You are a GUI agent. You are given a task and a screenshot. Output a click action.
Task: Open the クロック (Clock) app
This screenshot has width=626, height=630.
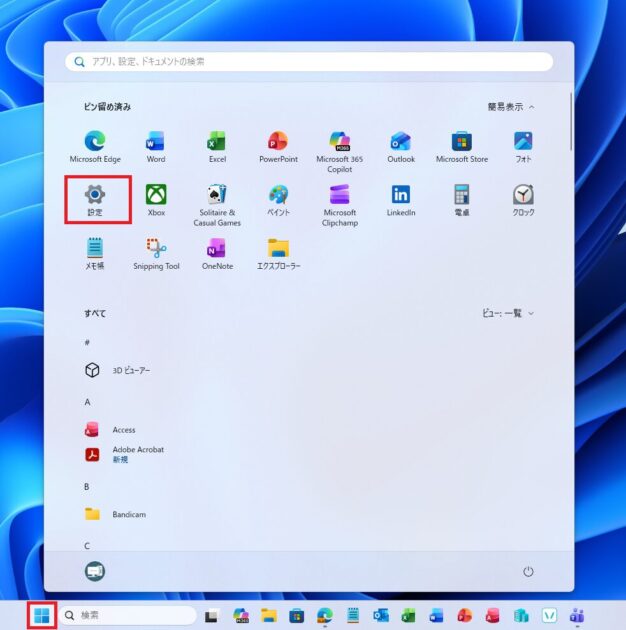523,200
